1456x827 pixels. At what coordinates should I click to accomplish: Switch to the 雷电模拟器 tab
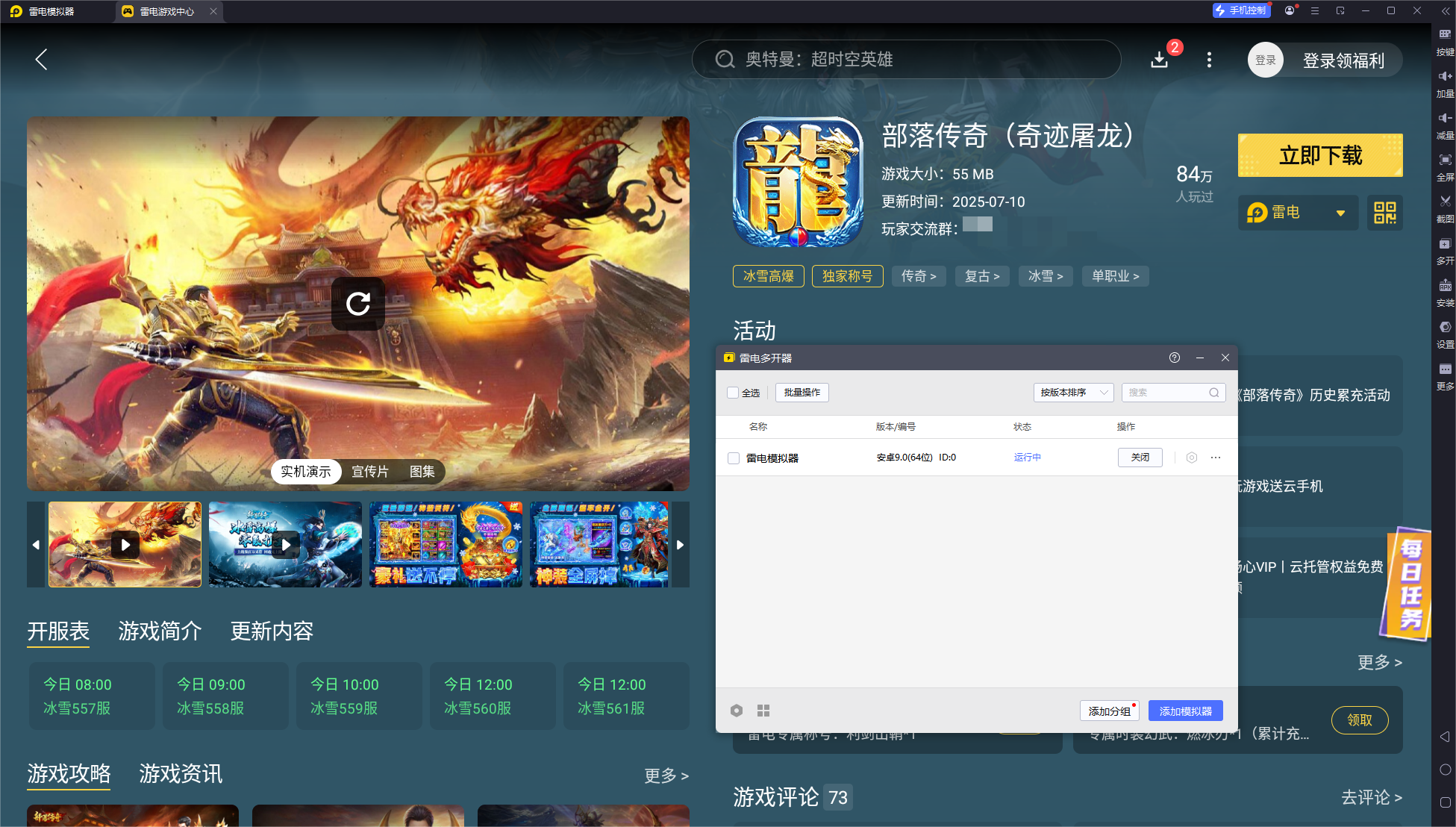click(x=51, y=11)
